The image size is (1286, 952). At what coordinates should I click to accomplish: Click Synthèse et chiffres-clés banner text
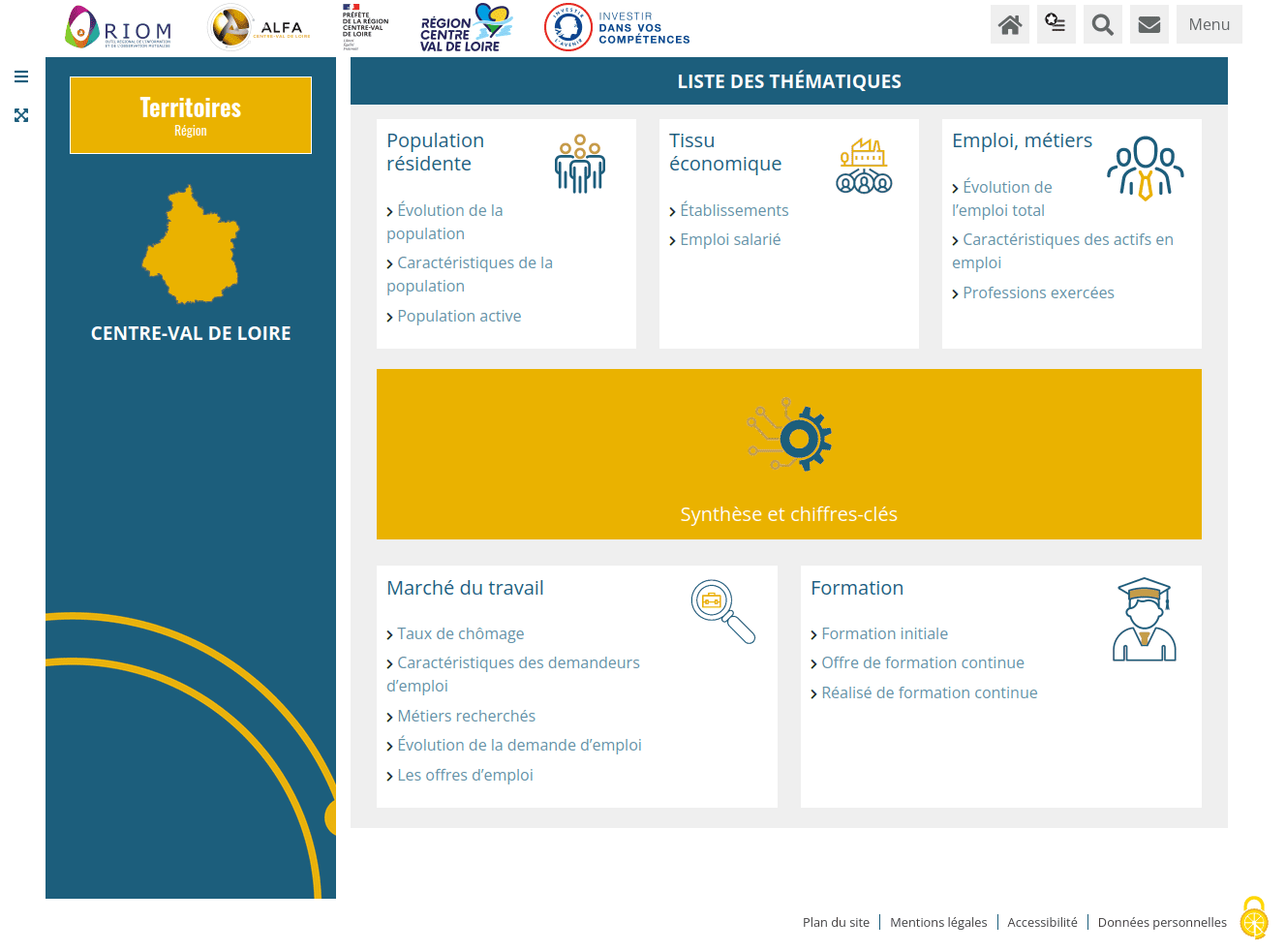point(788,514)
